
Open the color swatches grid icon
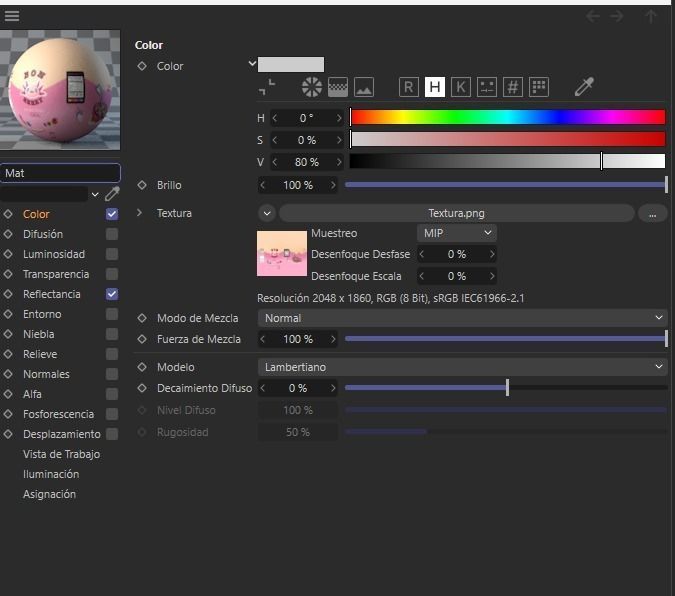click(539, 87)
